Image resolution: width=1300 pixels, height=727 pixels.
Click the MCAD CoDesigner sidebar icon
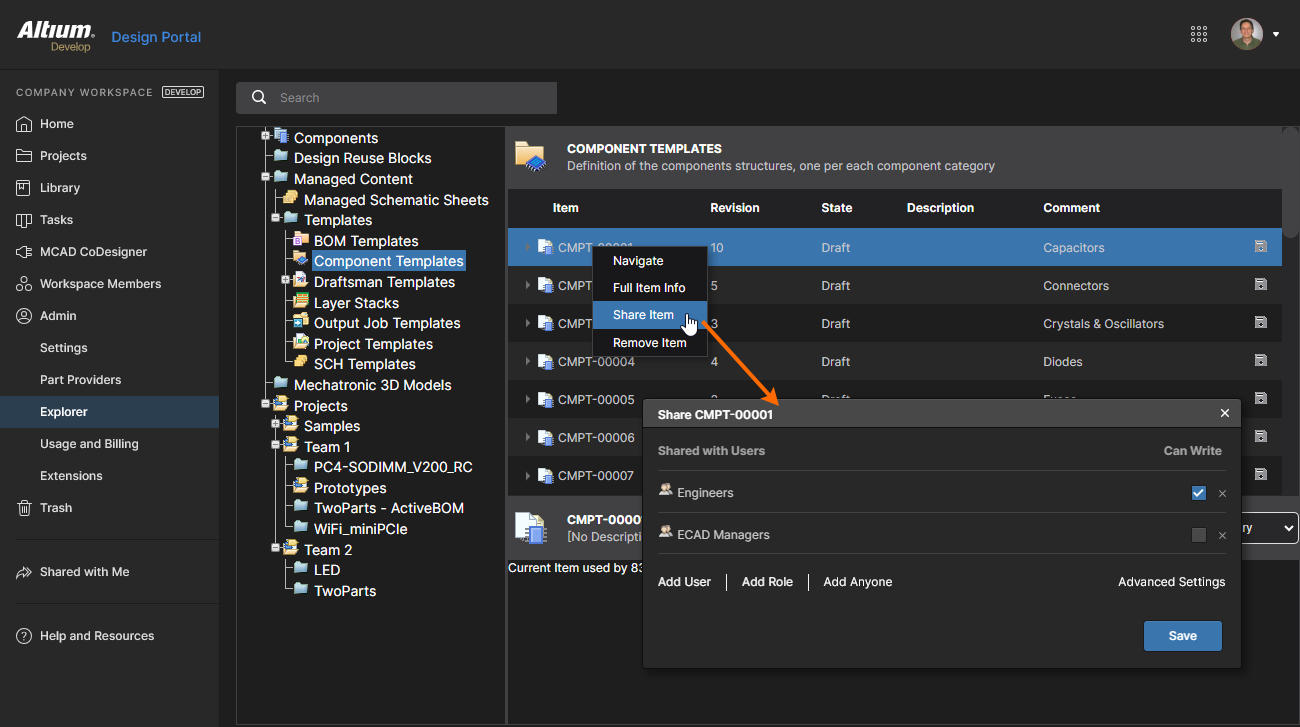24,252
